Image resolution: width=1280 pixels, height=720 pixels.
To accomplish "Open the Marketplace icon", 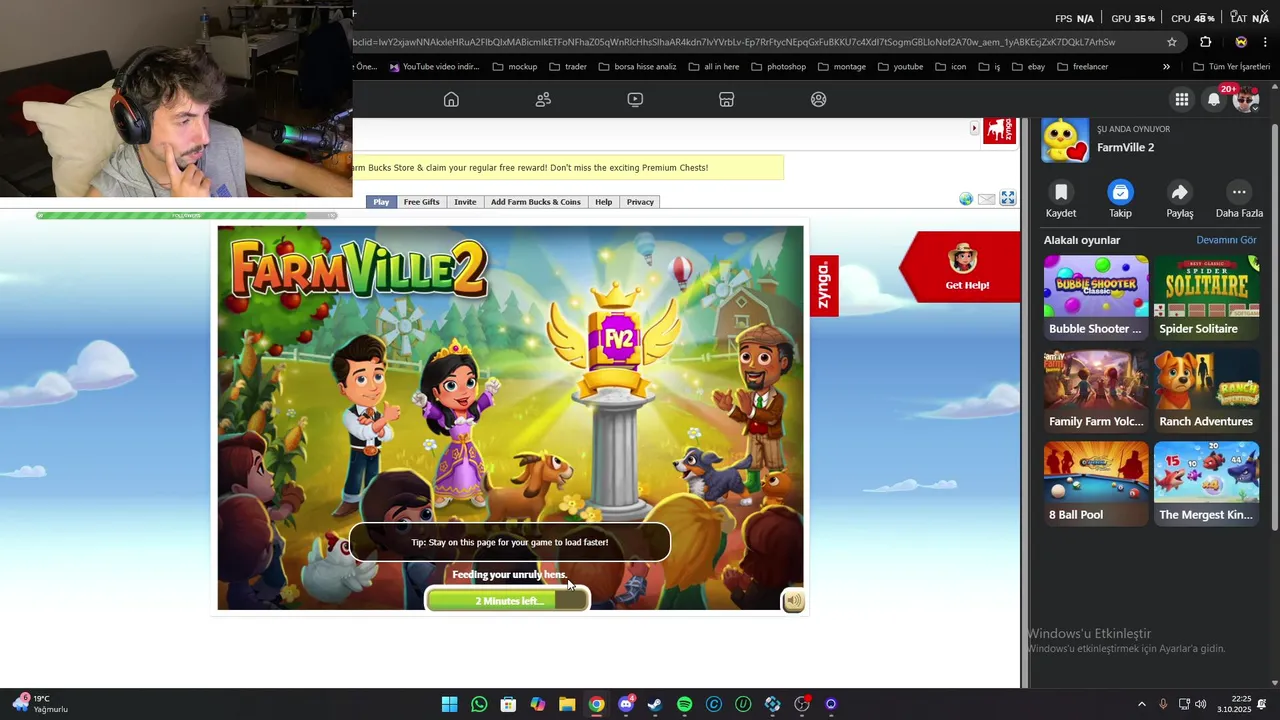I will coord(727,99).
